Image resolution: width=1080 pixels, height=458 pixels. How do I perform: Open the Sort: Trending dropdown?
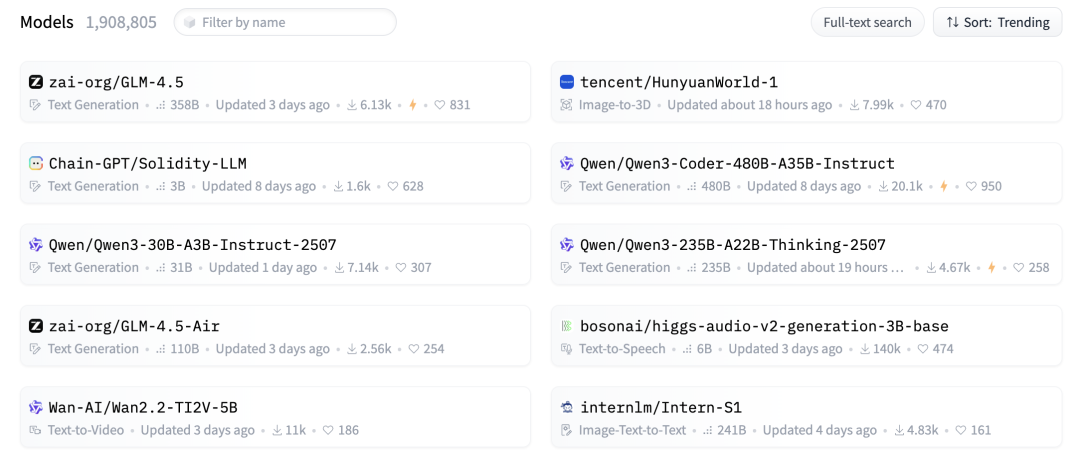click(997, 22)
